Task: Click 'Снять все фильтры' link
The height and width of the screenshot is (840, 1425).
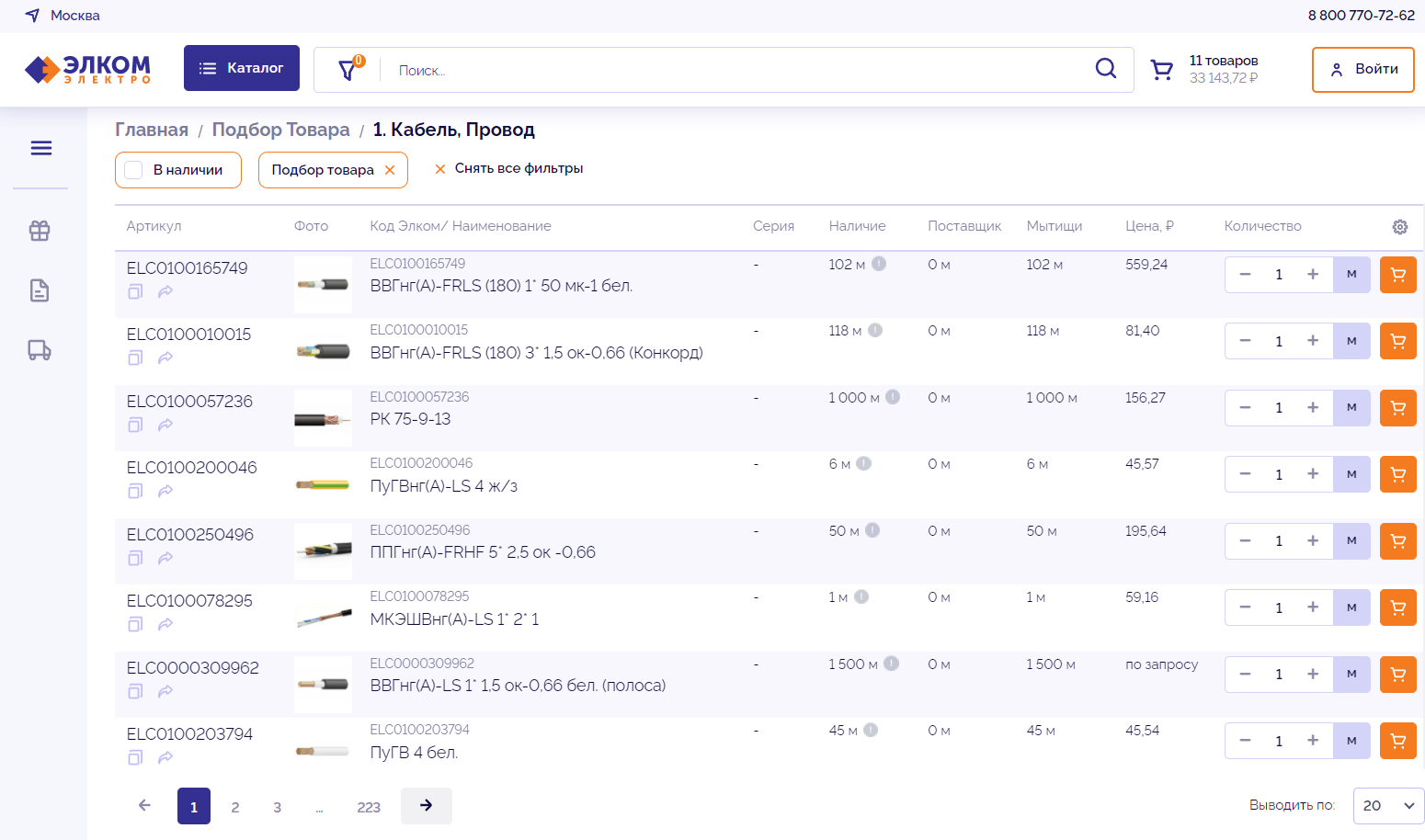Action: (508, 169)
